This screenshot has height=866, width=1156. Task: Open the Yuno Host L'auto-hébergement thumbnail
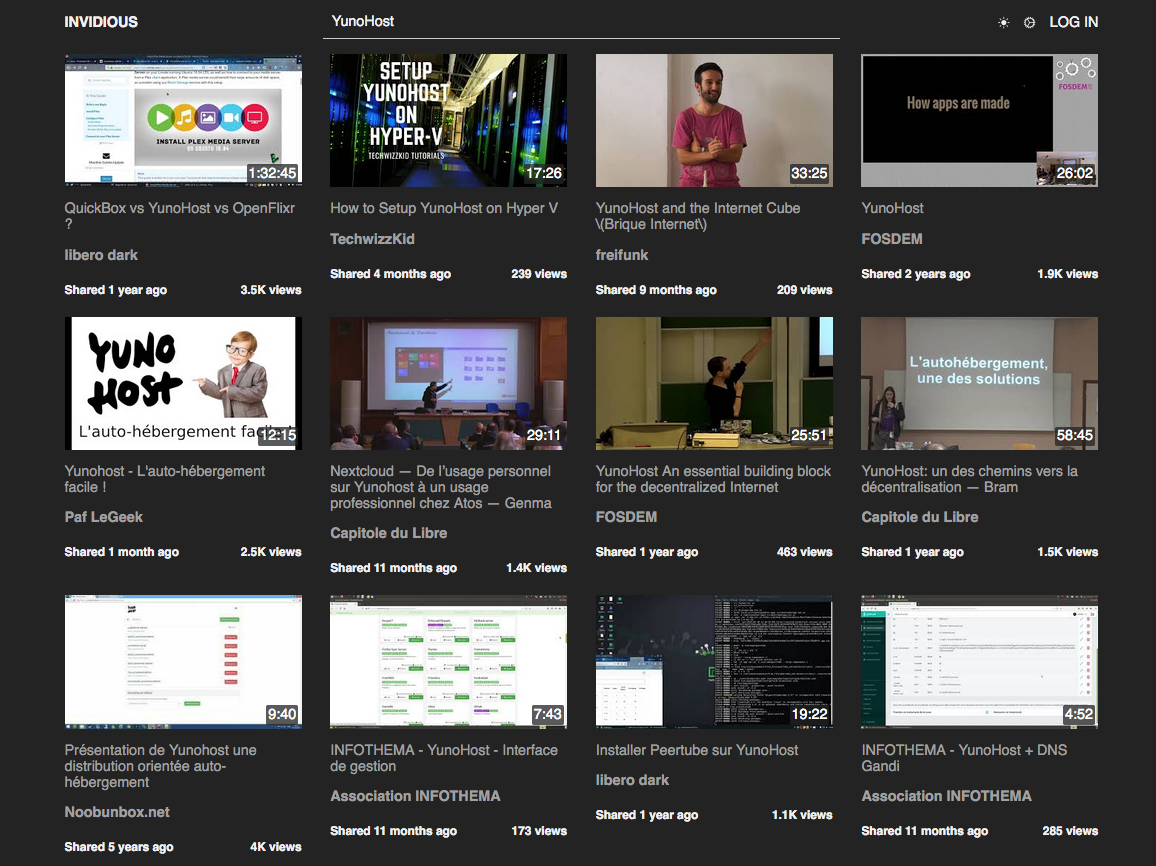point(183,383)
